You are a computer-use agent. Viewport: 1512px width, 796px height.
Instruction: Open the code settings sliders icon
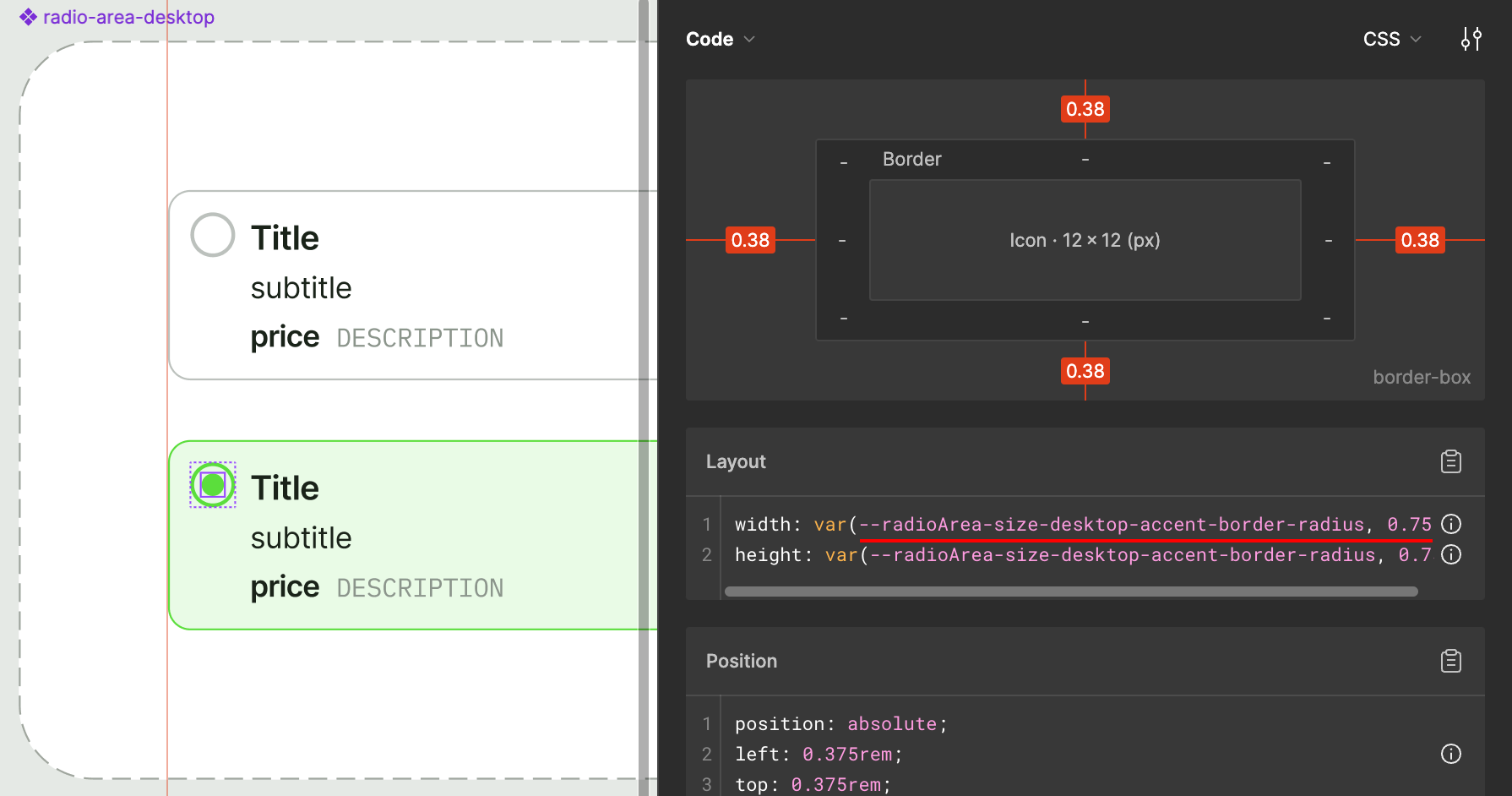1471,39
